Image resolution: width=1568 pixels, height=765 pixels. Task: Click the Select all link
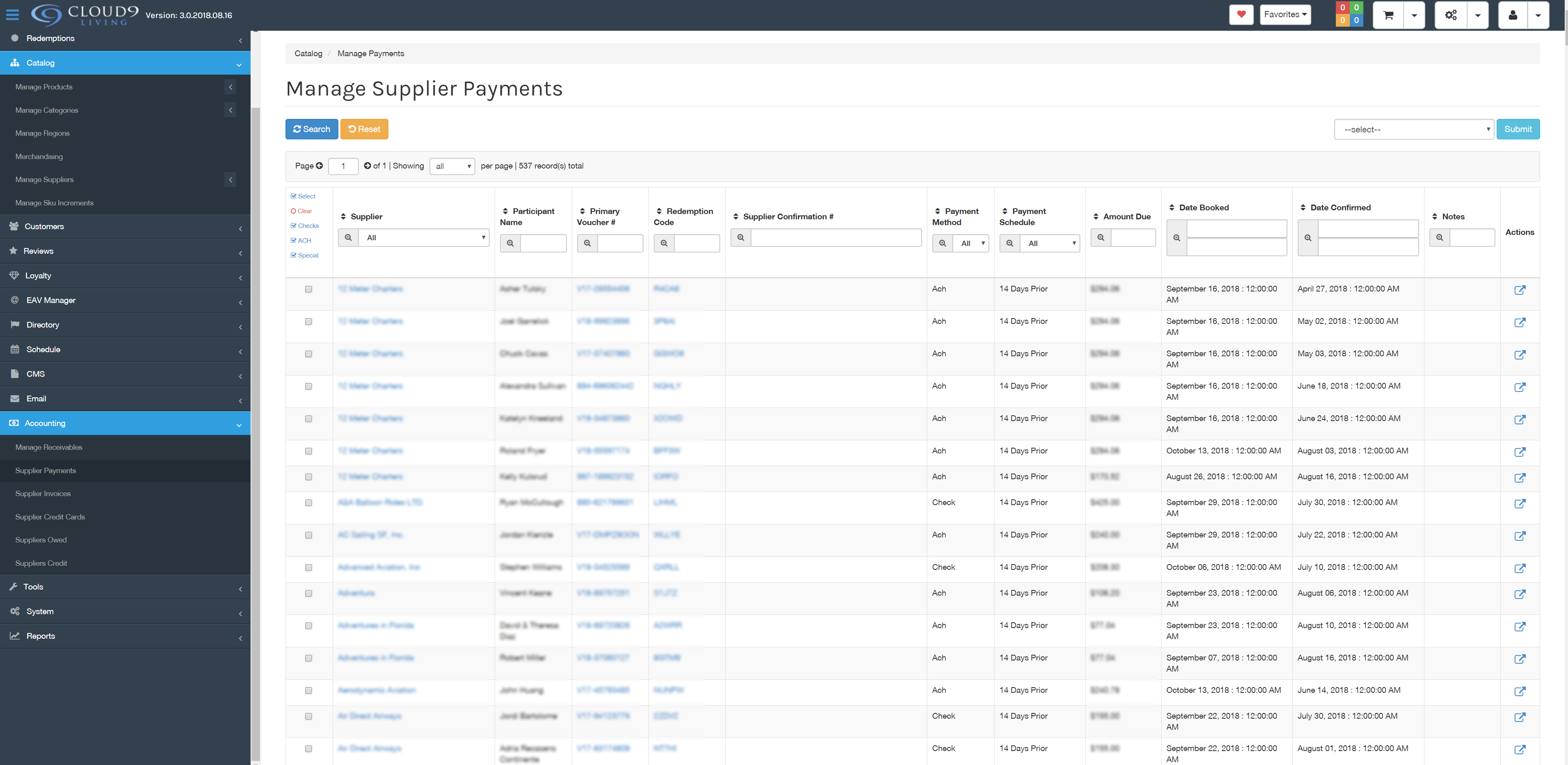[x=303, y=196]
